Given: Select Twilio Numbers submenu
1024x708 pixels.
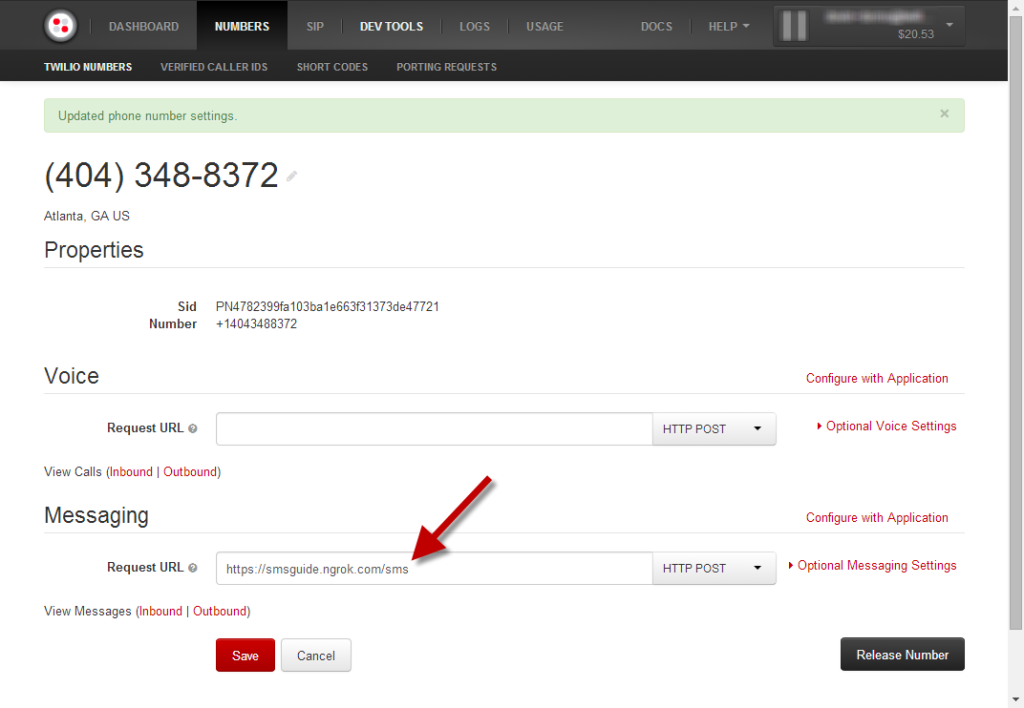Looking at the screenshot, I should 88,67.
